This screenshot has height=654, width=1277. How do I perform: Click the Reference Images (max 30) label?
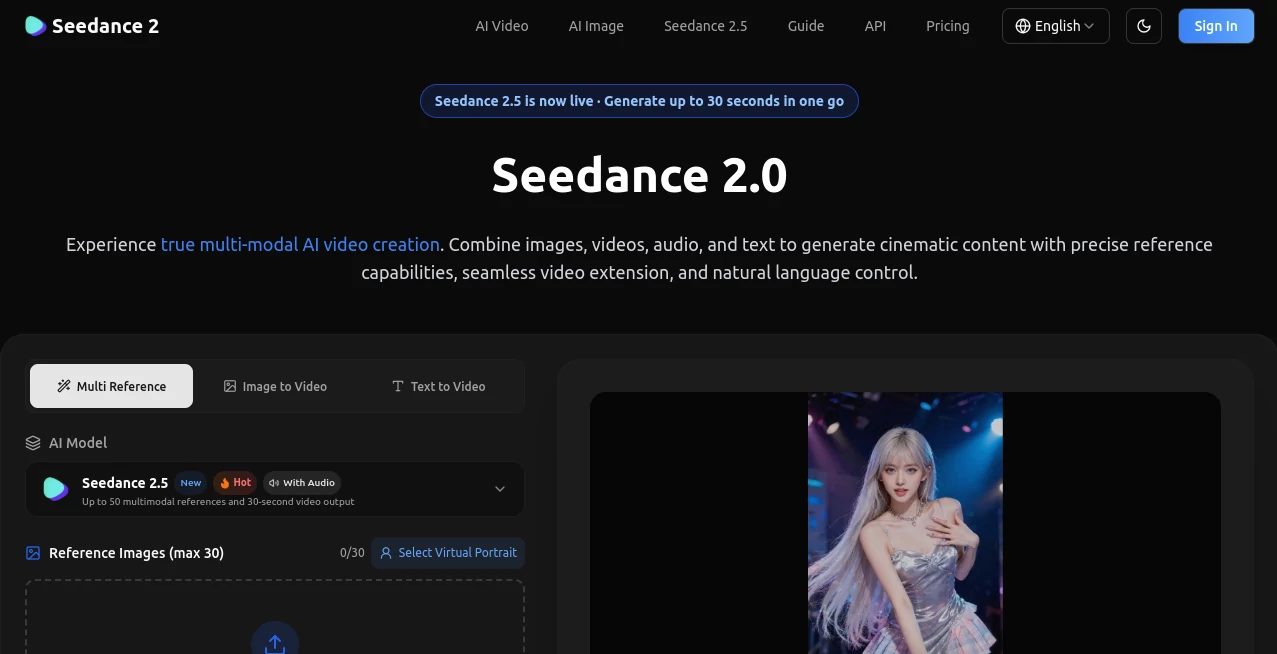coord(136,553)
